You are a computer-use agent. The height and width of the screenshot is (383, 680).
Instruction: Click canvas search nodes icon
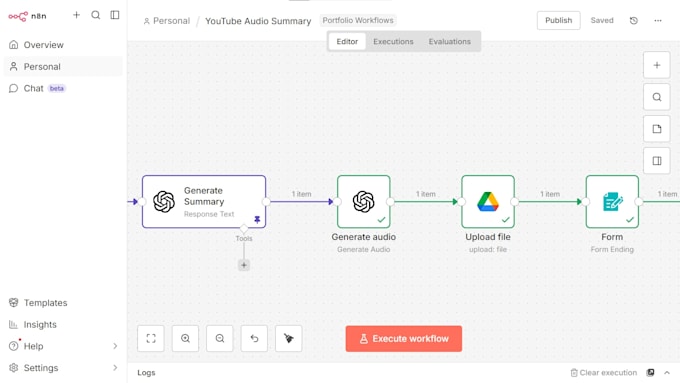coord(657,97)
